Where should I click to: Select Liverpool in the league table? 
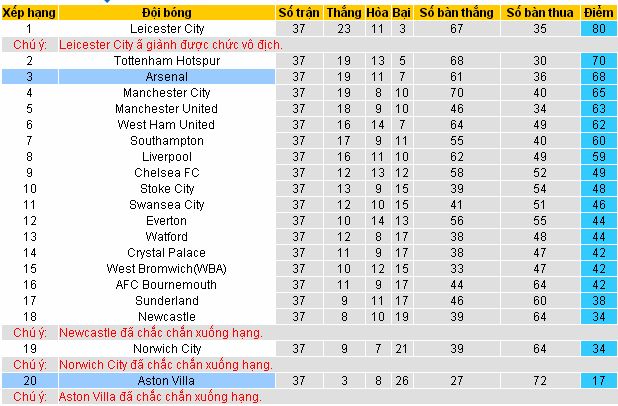click(166, 157)
